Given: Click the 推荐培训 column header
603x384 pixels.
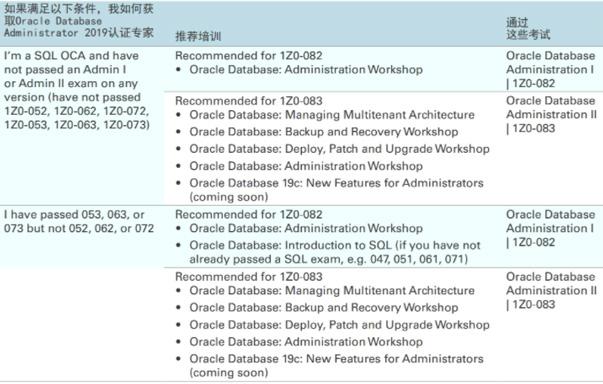Looking at the screenshot, I should pyautogui.click(x=198, y=37).
